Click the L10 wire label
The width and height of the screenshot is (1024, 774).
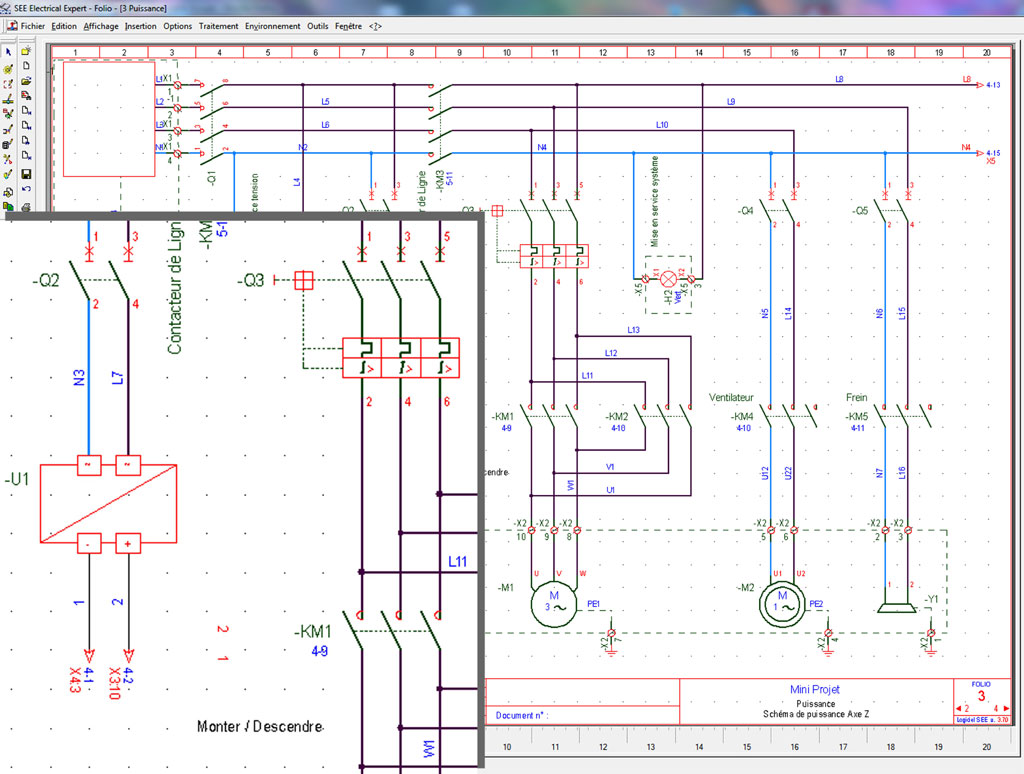(x=662, y=124)
